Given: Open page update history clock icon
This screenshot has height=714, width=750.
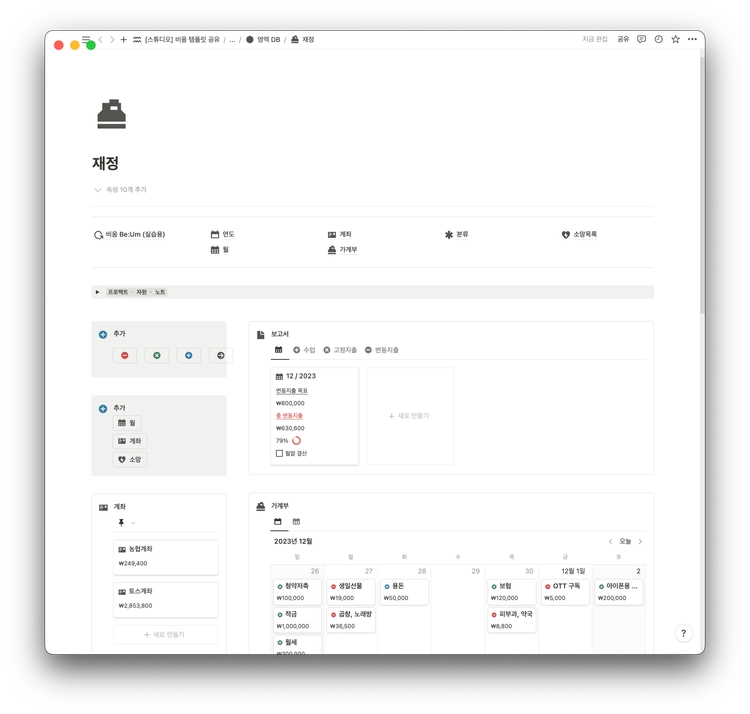Looking at the screenshot, I should 658,39.
